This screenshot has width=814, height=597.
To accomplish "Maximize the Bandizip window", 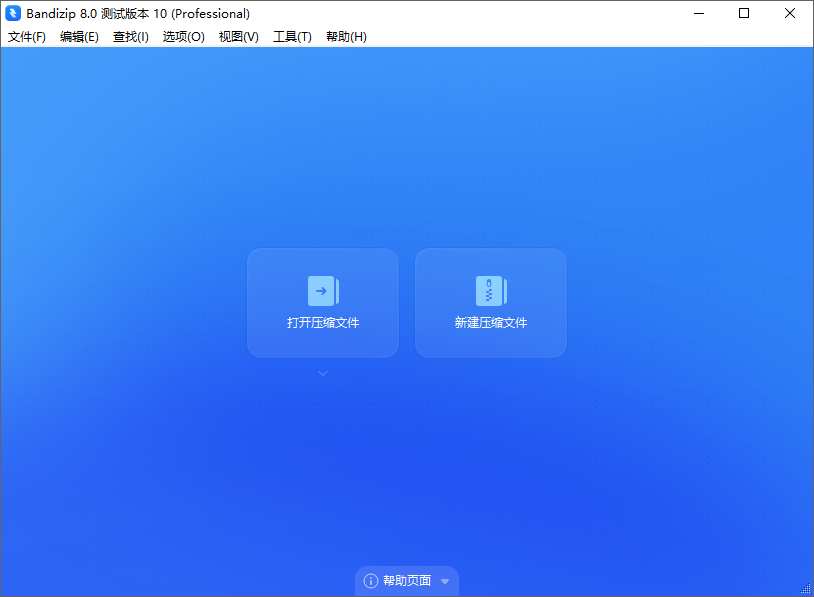I will [x=744, y=14].
